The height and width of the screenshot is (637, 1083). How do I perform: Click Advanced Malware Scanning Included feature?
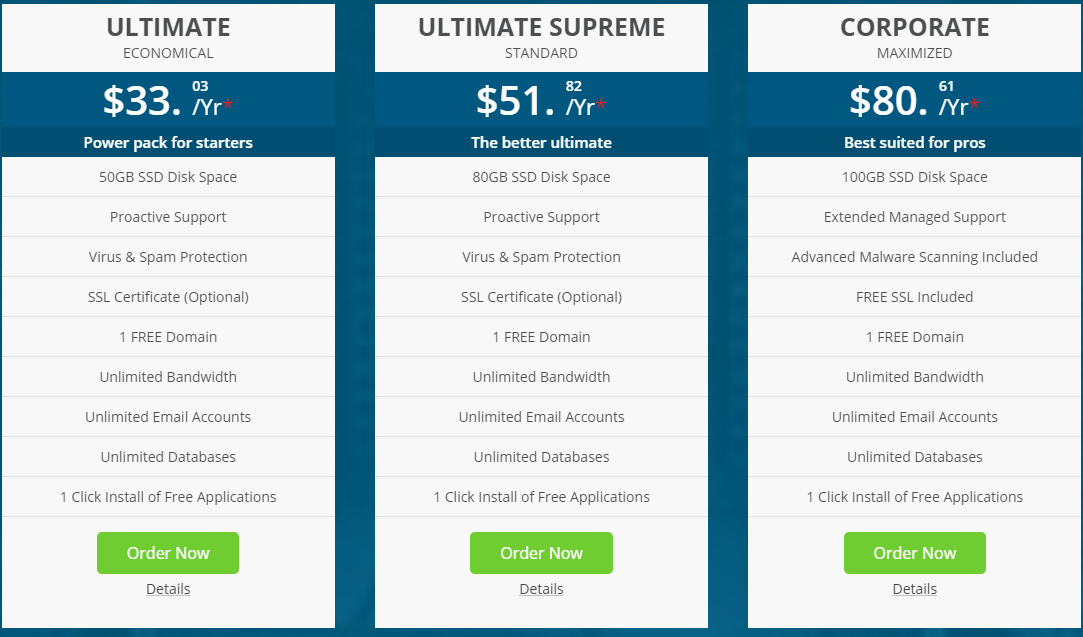914,257
